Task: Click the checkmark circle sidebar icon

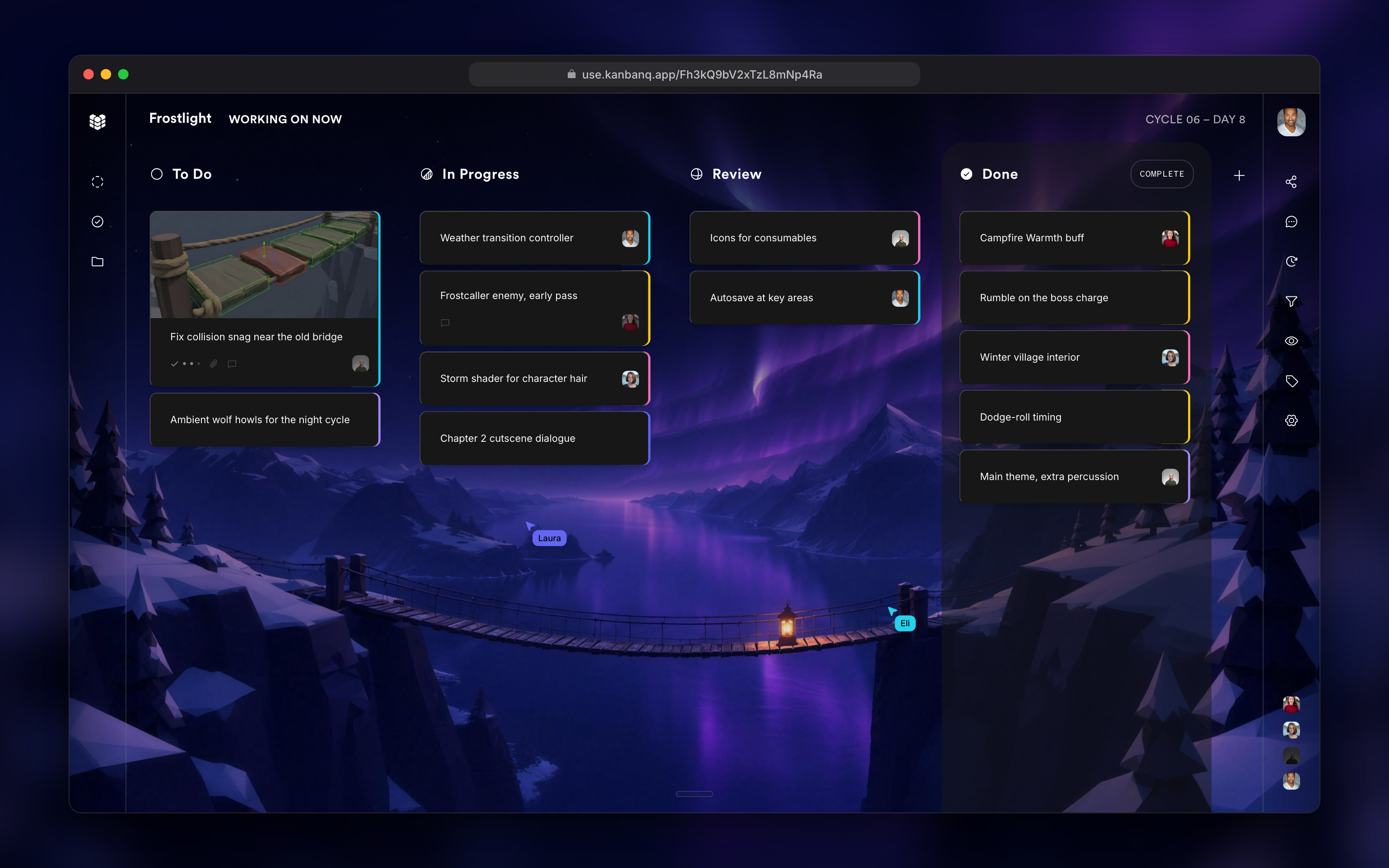Action: click(x=98, y=222)
